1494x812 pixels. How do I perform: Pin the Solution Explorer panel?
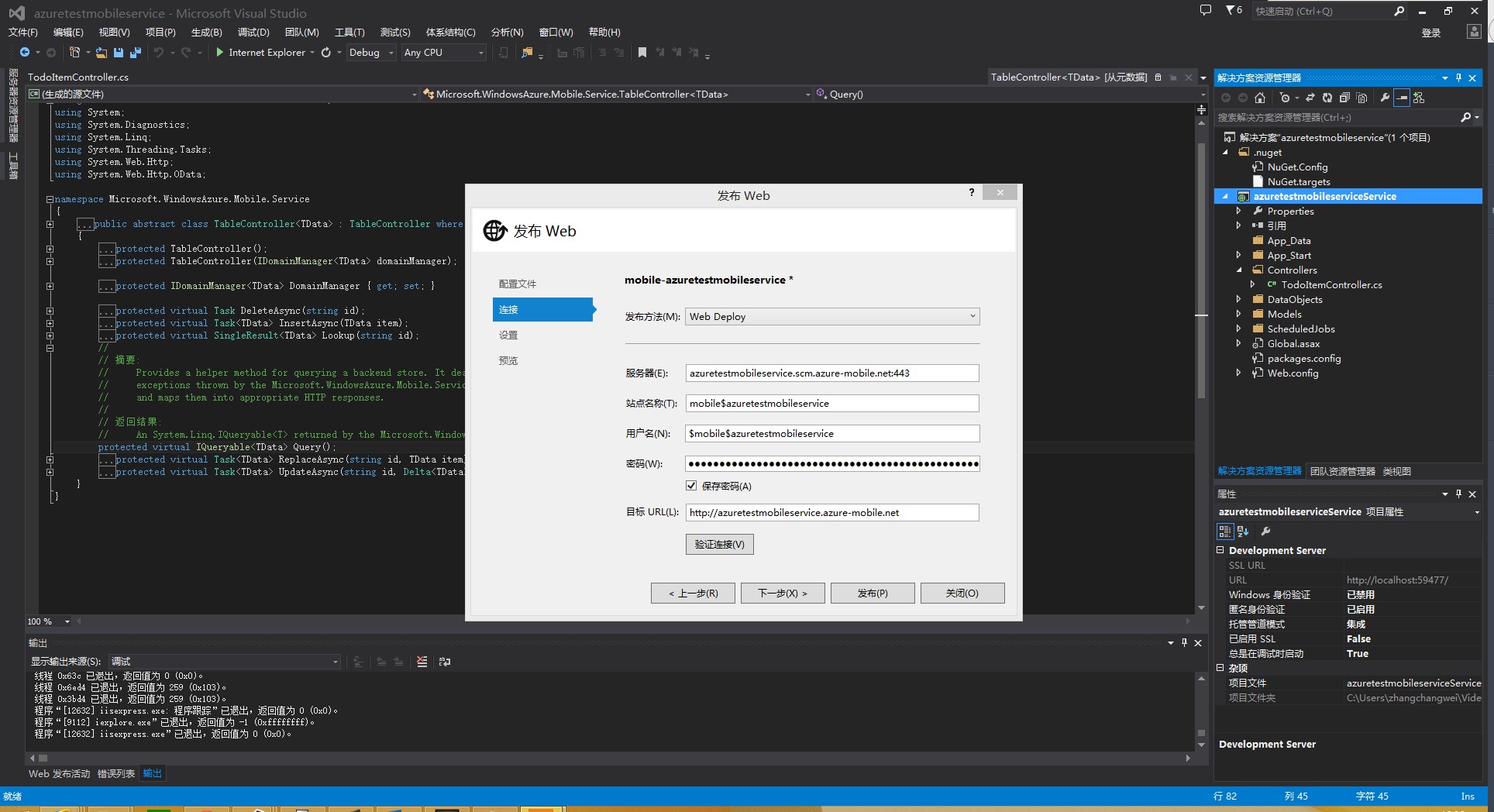pyautogui.click(x=1458, y=77)
